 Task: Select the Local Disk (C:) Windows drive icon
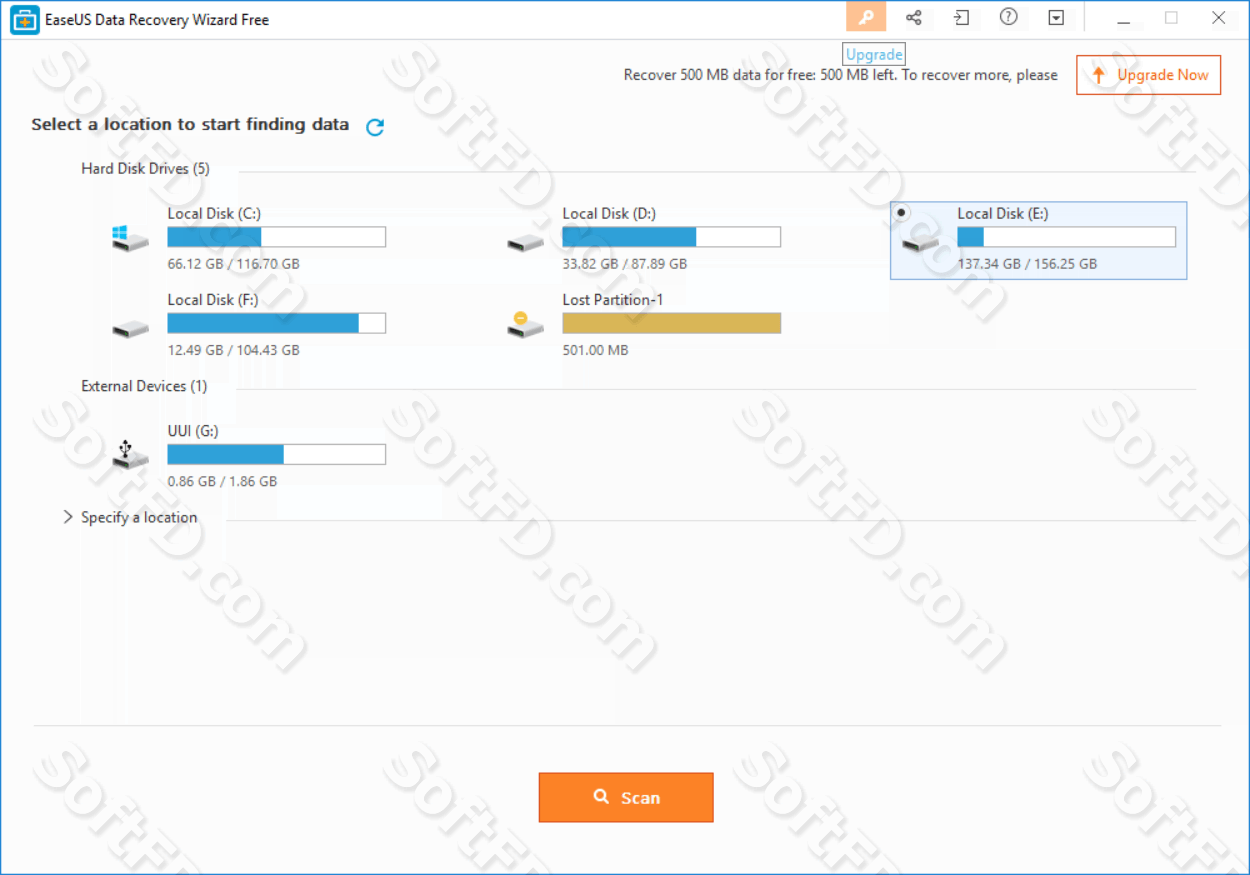point(129,238)
